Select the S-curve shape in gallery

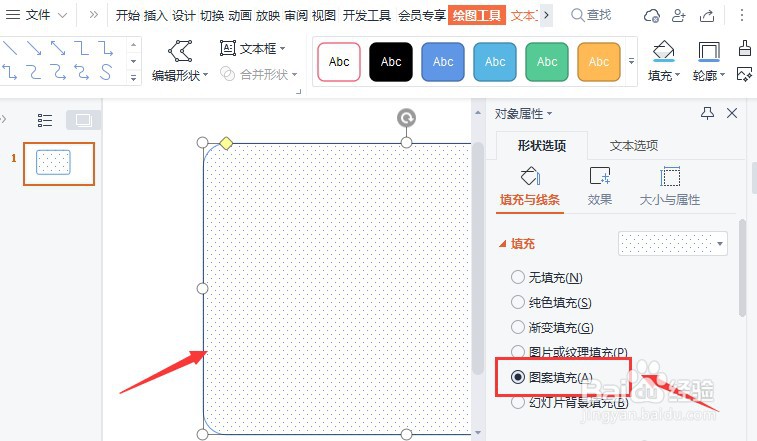106,72
